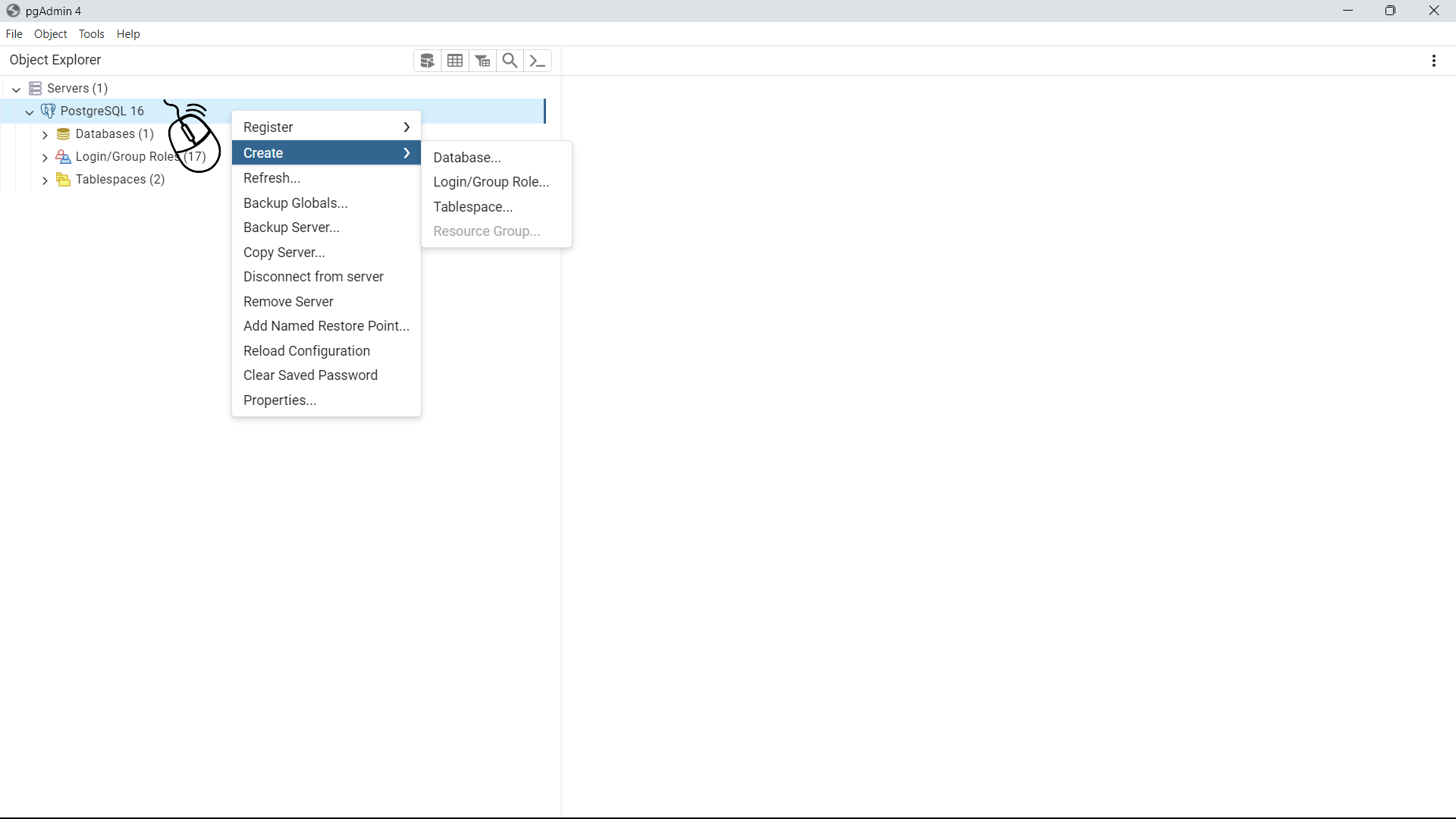Choose Register in the context menu
Image resolution: width=1456 pixels, height=819 pixels.
click(326, 127)
